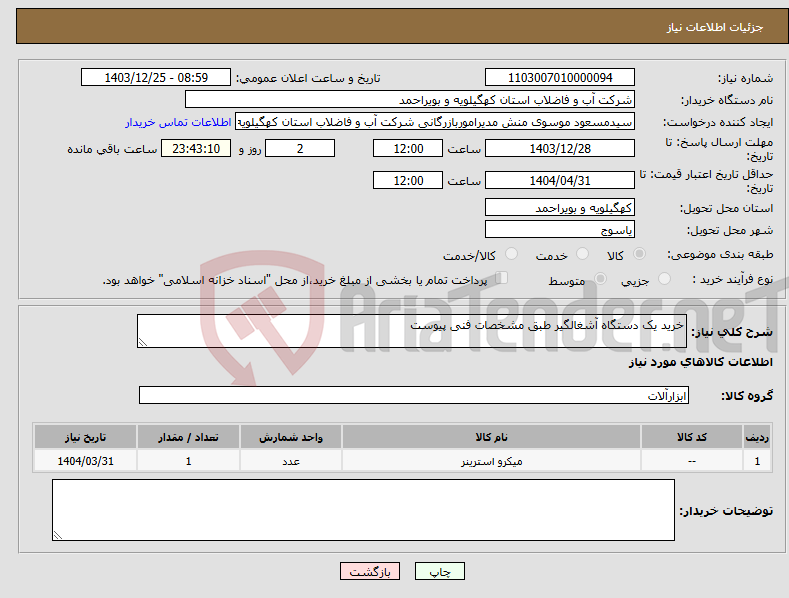Click the announcement date field 1403/12/25 - 08:59
Image resolution: width=789 pixels, height=598 pixels.
[156, 78]
